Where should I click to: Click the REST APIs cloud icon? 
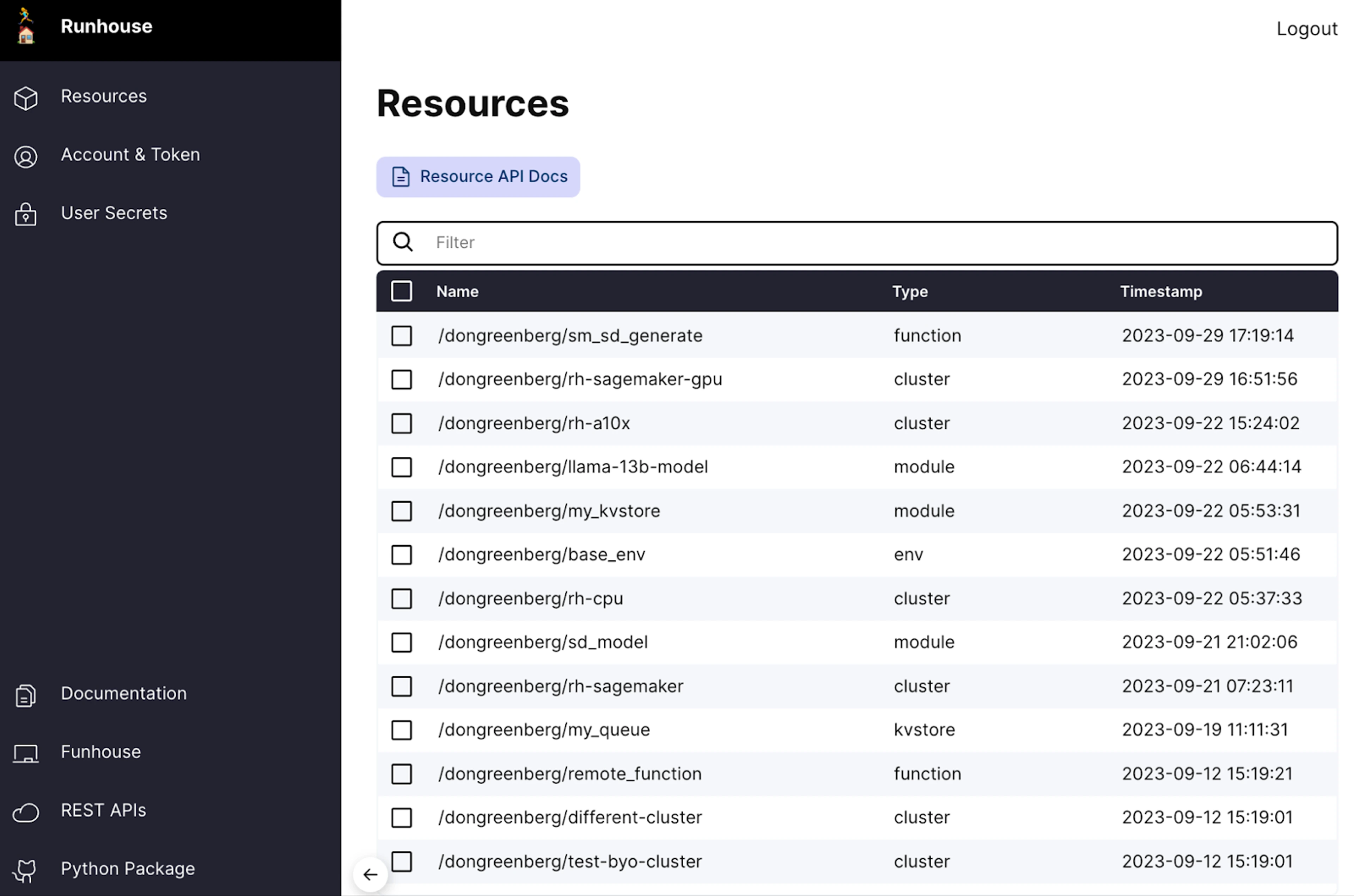(x=26, y=812)
